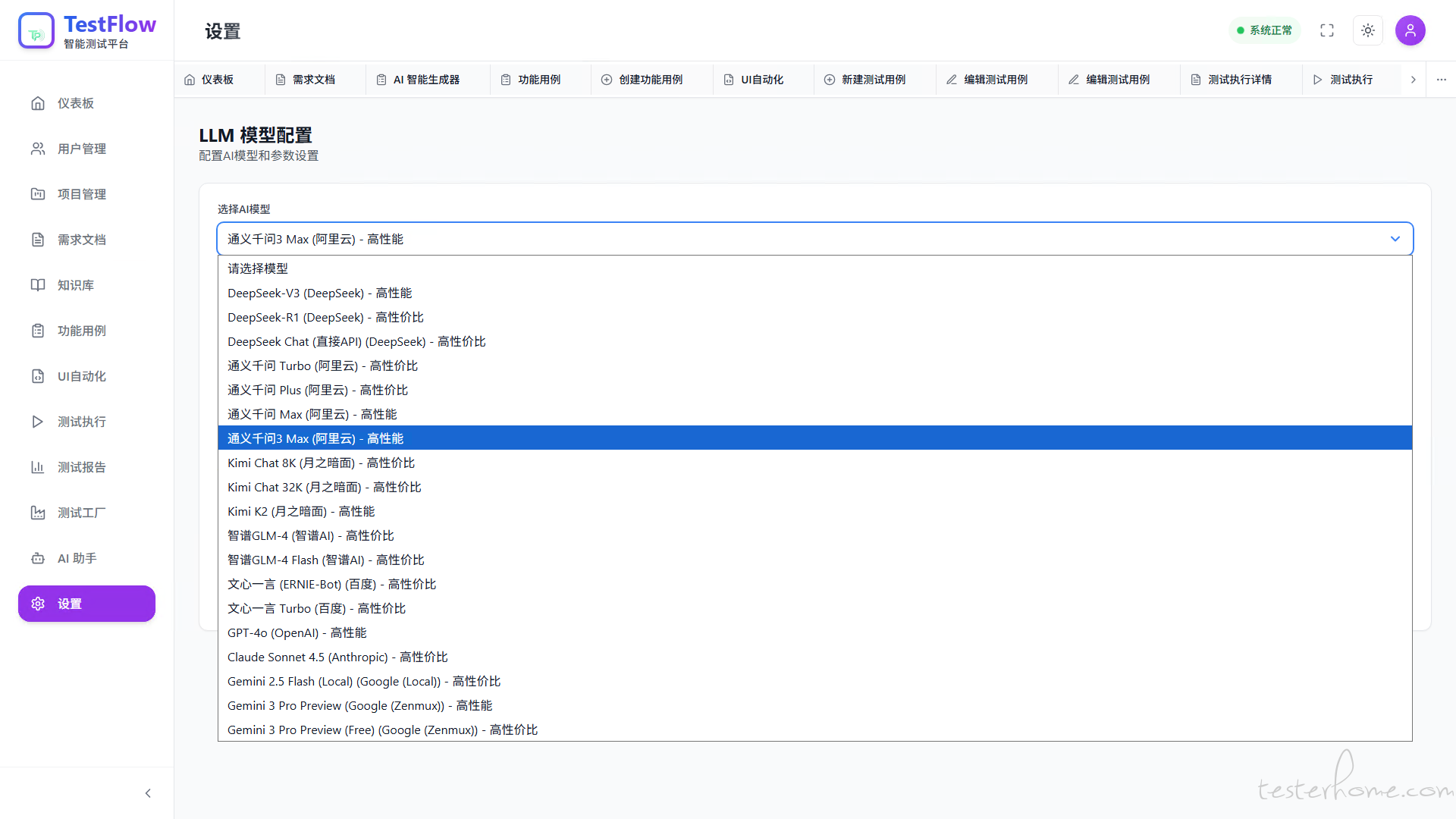This screenshot has height=819, width=1456.
Task: Go to 测试报告 in the sidebar
Action: 82,467
